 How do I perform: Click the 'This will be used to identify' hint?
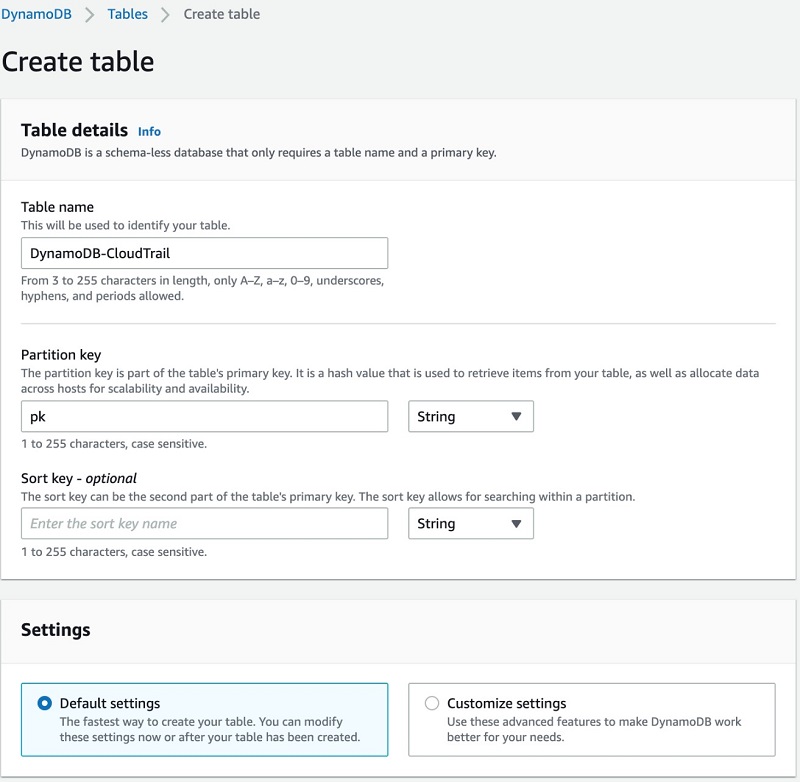click(x=126, y=225)
